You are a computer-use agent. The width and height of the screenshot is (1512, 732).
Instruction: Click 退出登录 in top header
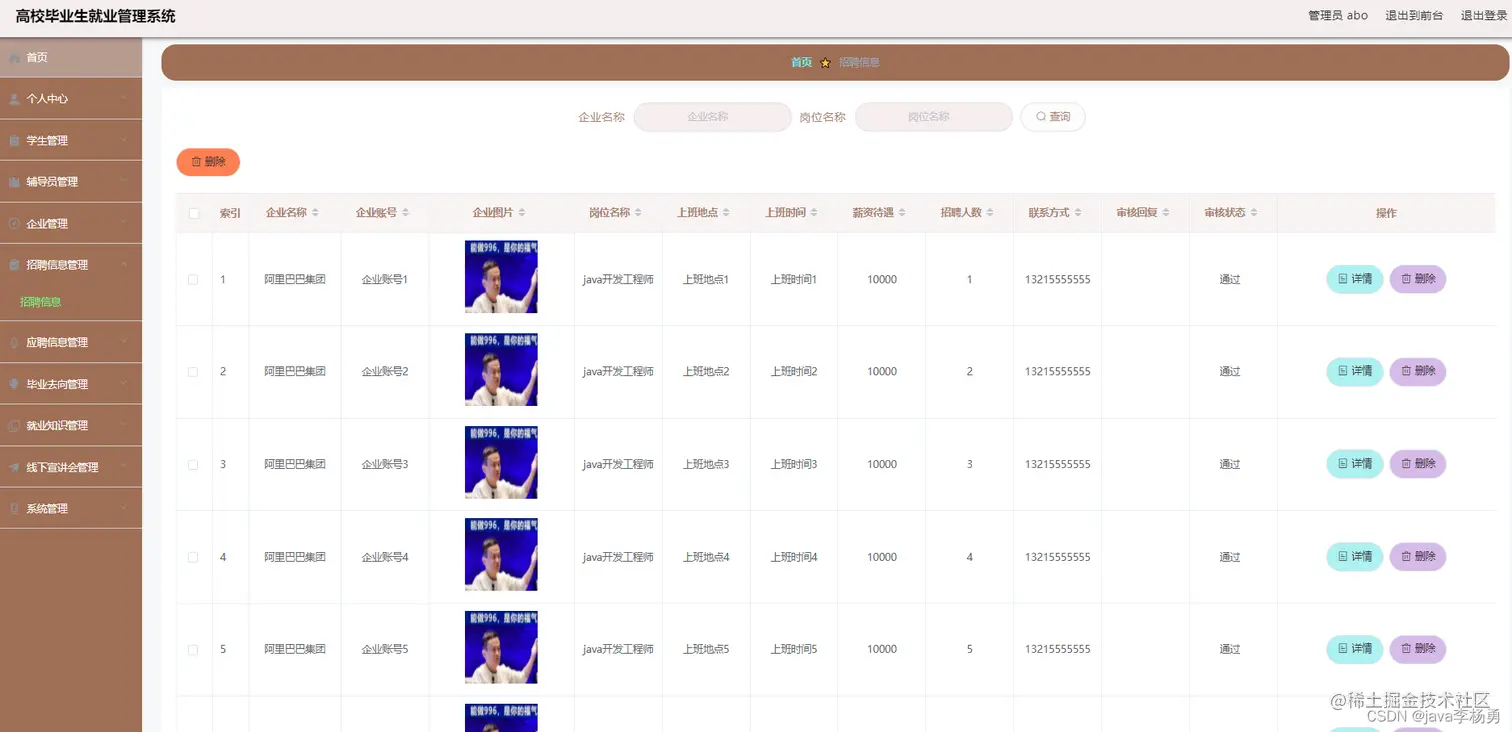click(1484, 15)
